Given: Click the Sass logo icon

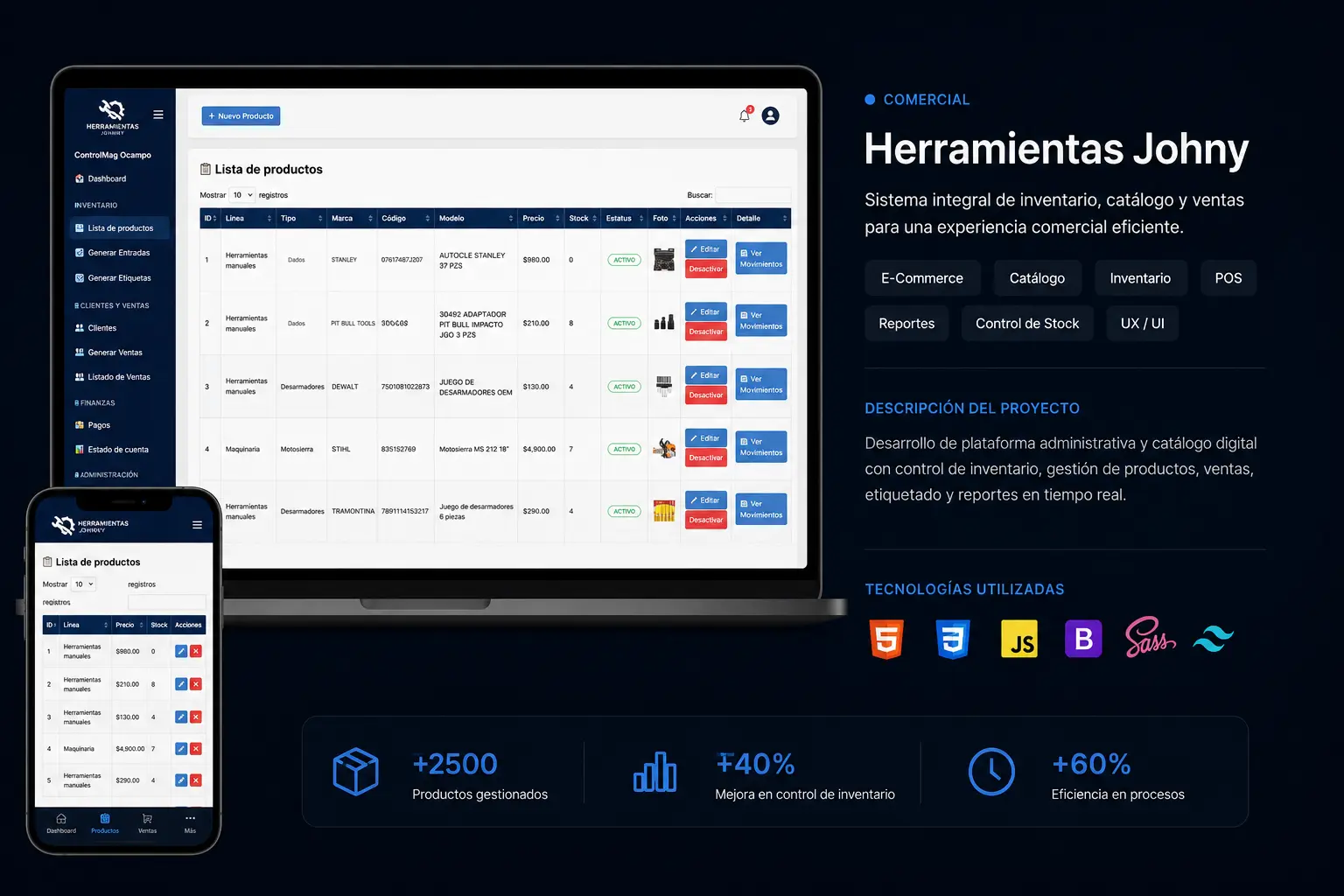Looking at the screenshot, I should click(1150, 638).
